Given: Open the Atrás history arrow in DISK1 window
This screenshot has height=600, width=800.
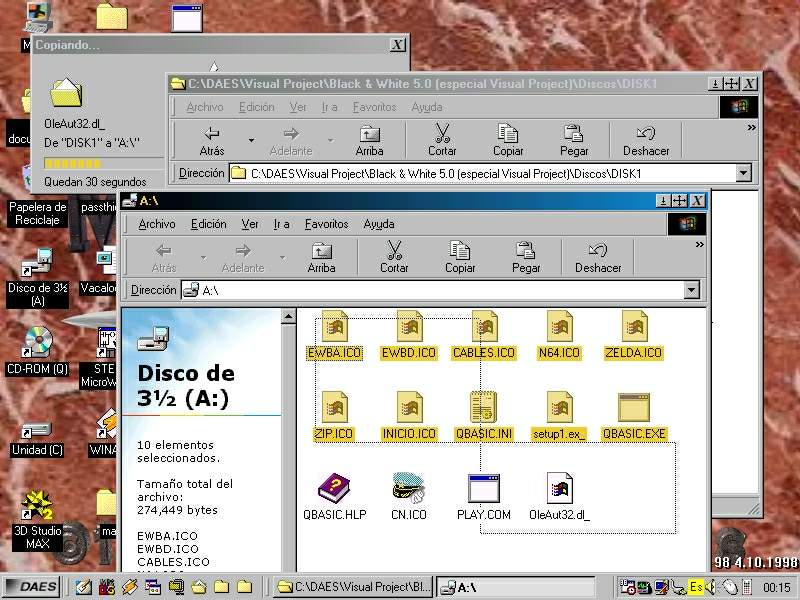Looking at the screenshot, I should click(251, 140).
